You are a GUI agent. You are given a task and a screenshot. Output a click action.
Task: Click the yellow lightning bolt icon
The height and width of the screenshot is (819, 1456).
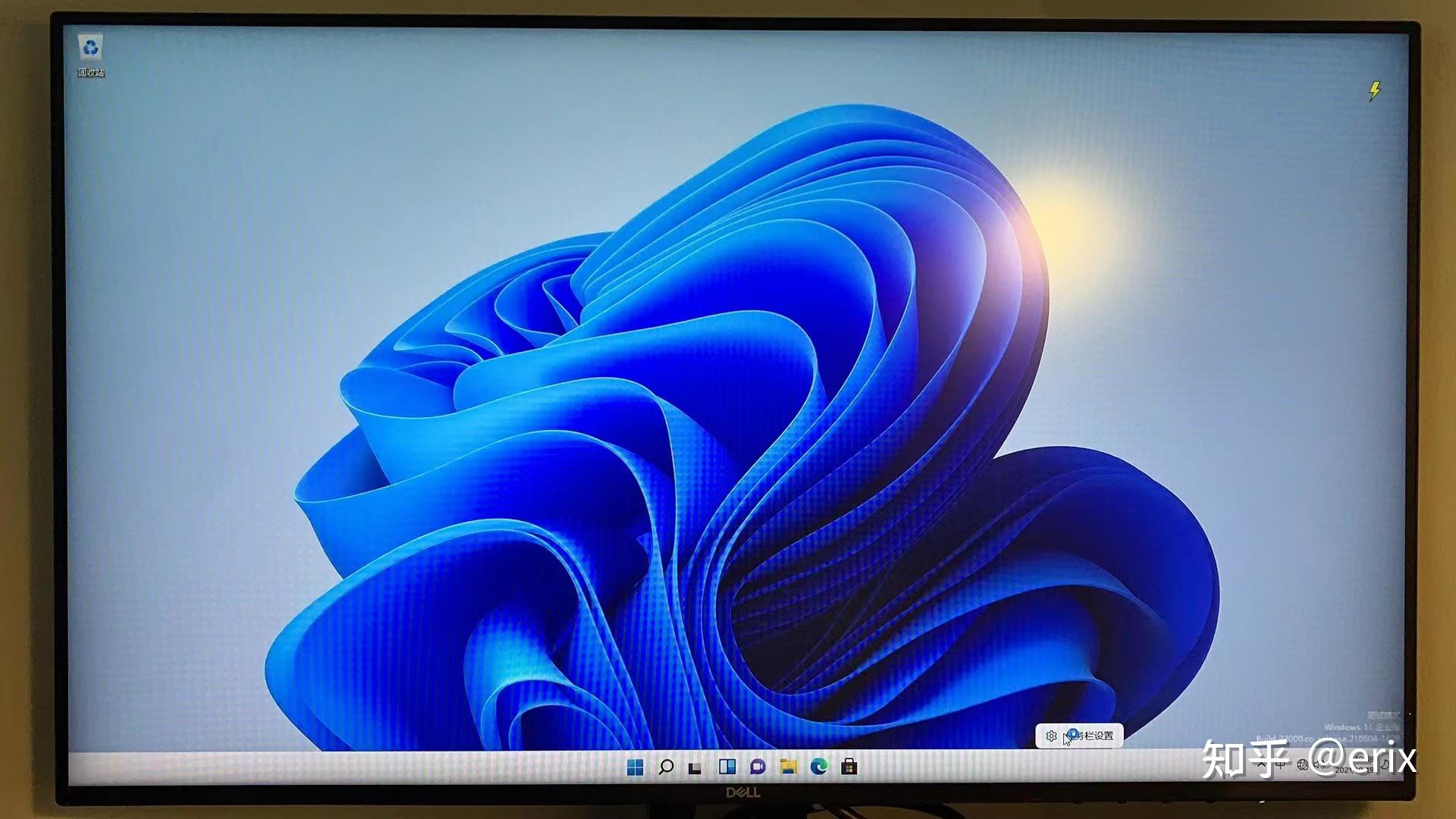pos(1374,91)
